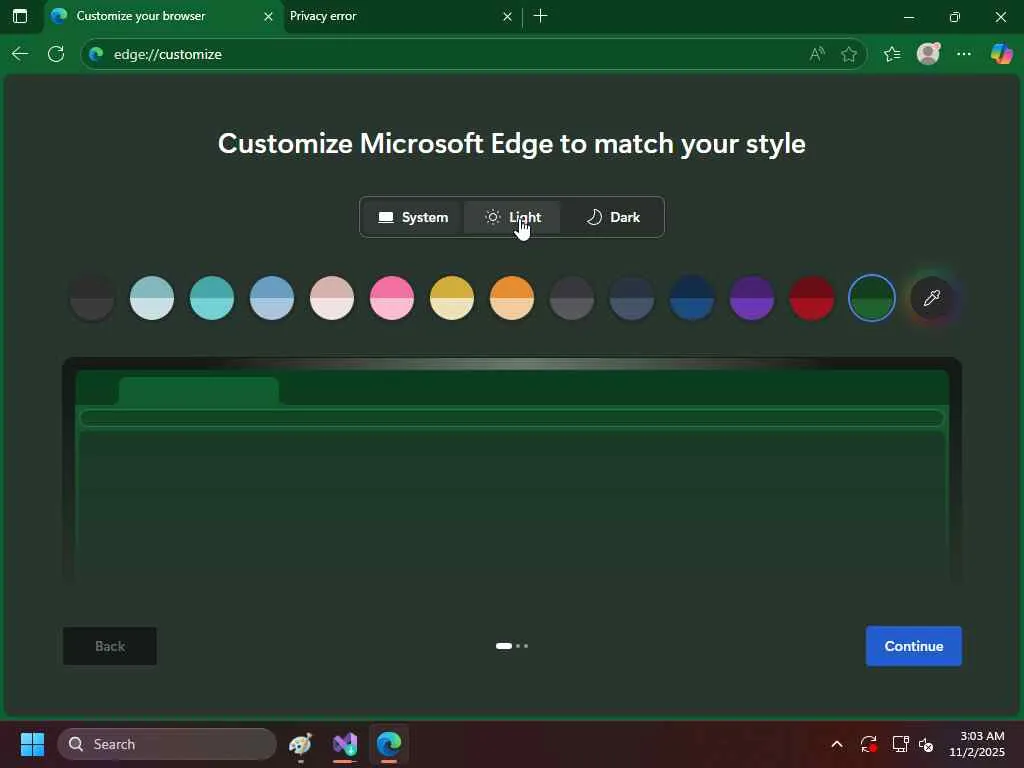Pick the dark red color swatch
The width and height of the screenshot is (1024, 768).
coord(812,298)
